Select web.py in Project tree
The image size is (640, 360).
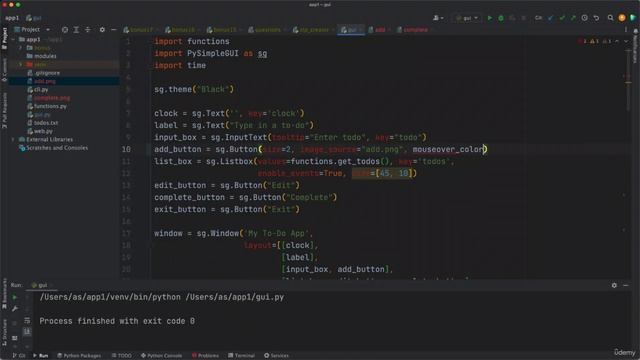pyautogui.click(x=40, y=131)
